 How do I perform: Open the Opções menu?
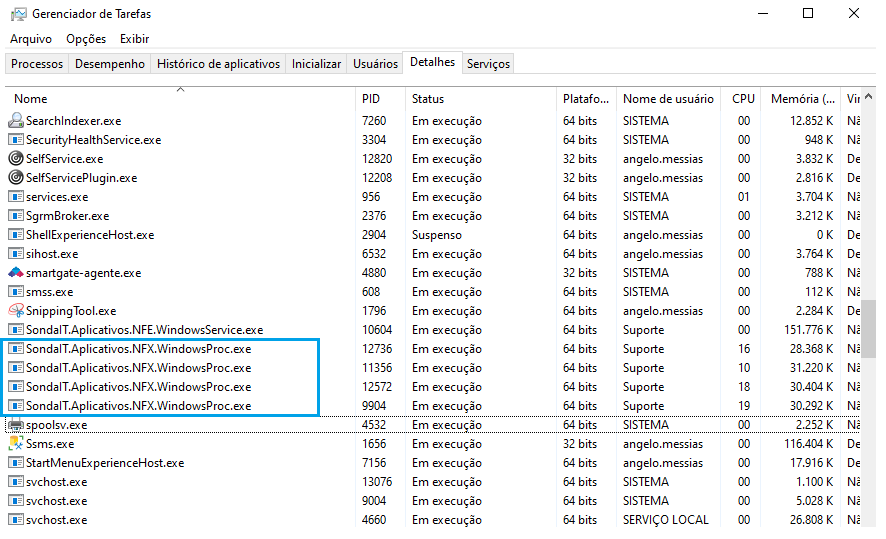(86, 39)
